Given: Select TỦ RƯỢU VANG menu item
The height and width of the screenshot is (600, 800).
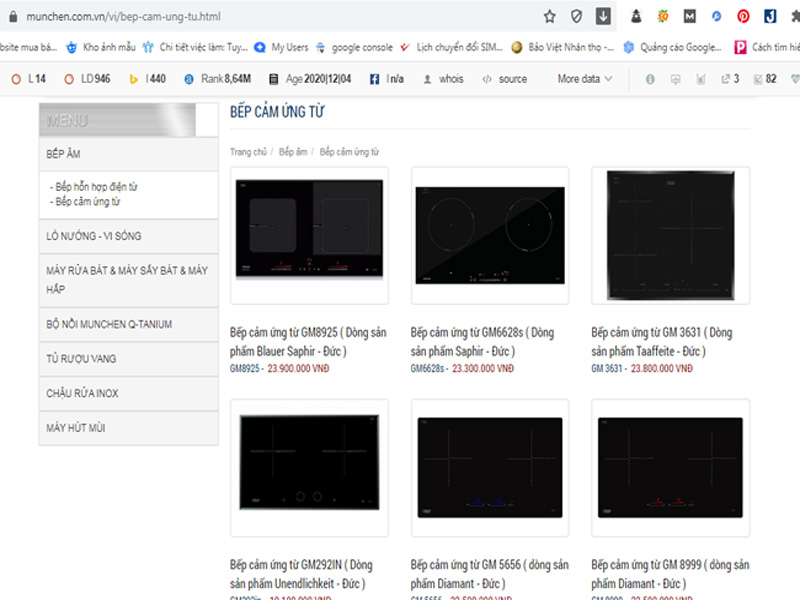Looking at the screenshot, I should (x=129, y=359).
